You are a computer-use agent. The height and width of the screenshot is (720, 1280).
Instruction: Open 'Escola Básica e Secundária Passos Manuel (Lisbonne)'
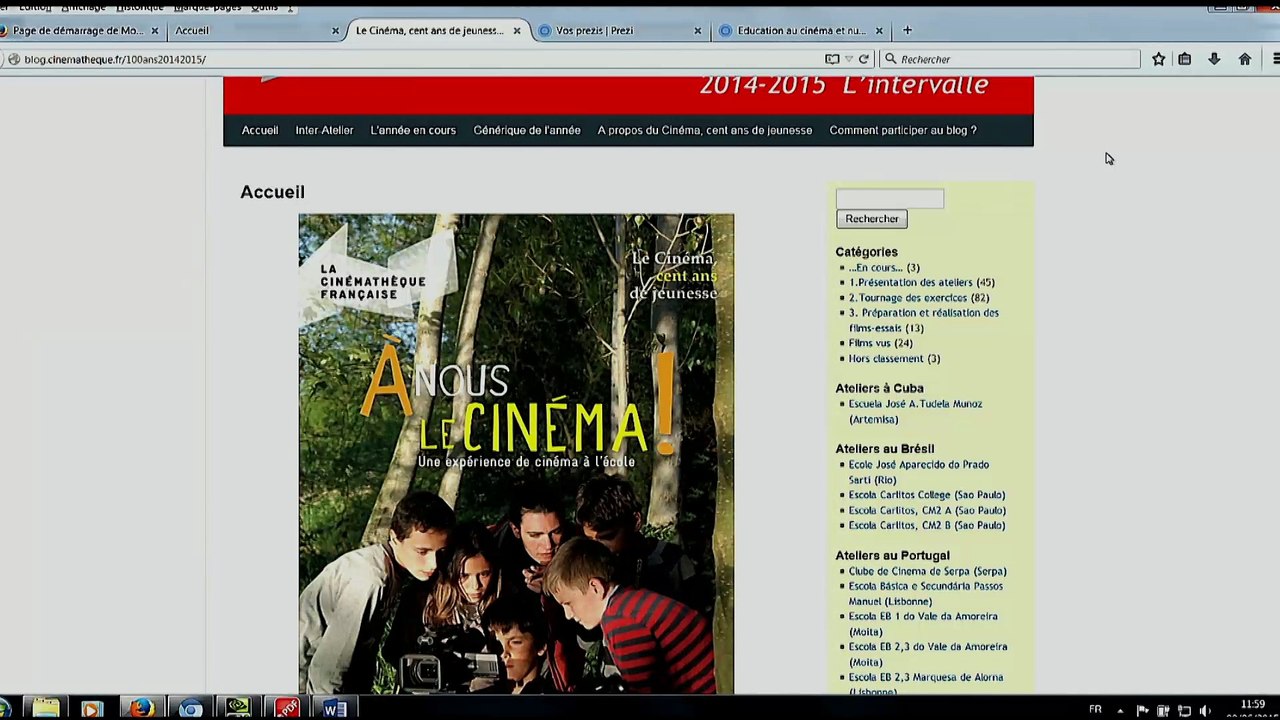click(x=925, y=594)
